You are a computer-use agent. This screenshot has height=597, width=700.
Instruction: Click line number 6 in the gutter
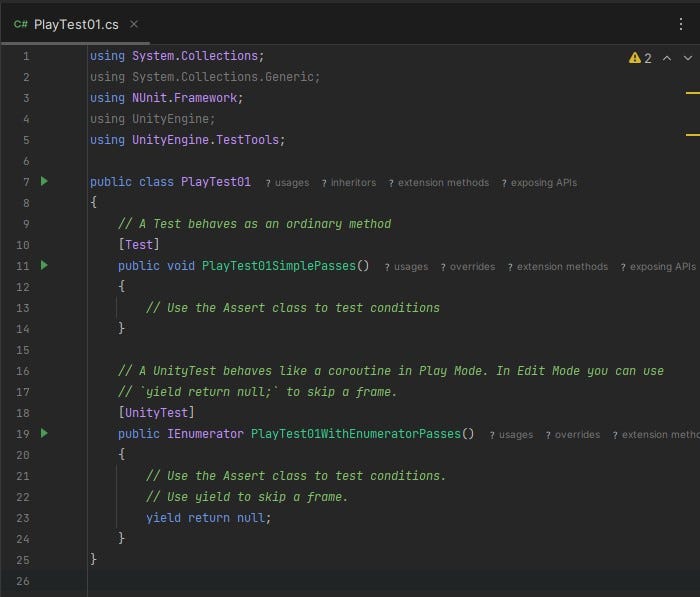click(26, 161)
